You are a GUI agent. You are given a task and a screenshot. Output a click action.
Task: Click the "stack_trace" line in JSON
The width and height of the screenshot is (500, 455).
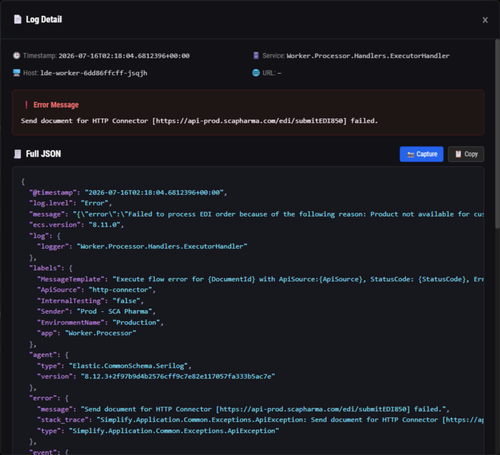coord(261,420)
